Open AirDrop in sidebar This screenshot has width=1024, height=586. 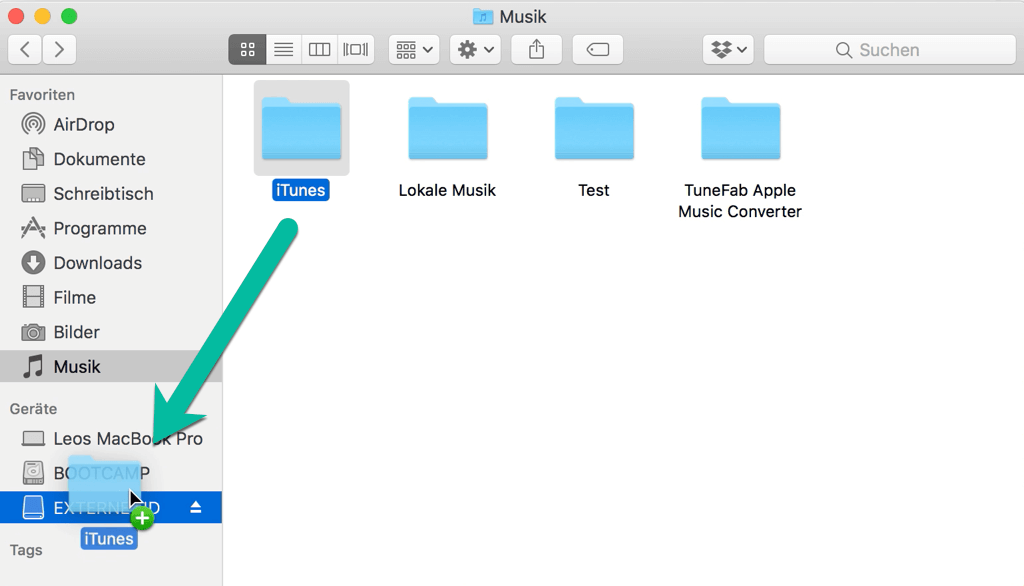coord(111,124)
